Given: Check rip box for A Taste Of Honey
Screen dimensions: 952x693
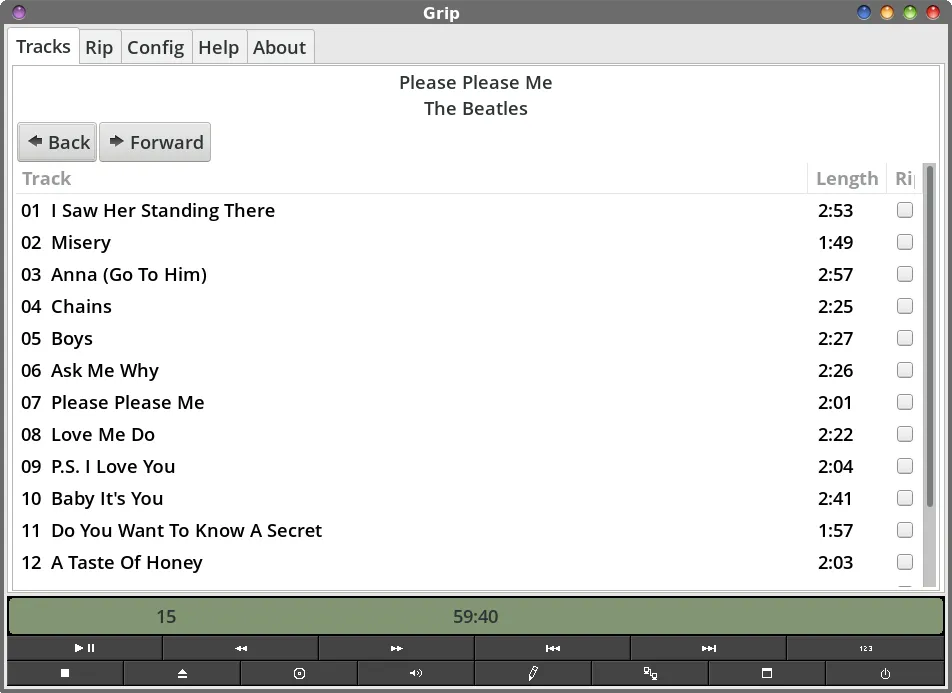Looking at the screenshot, I should (x=905, y=562).
